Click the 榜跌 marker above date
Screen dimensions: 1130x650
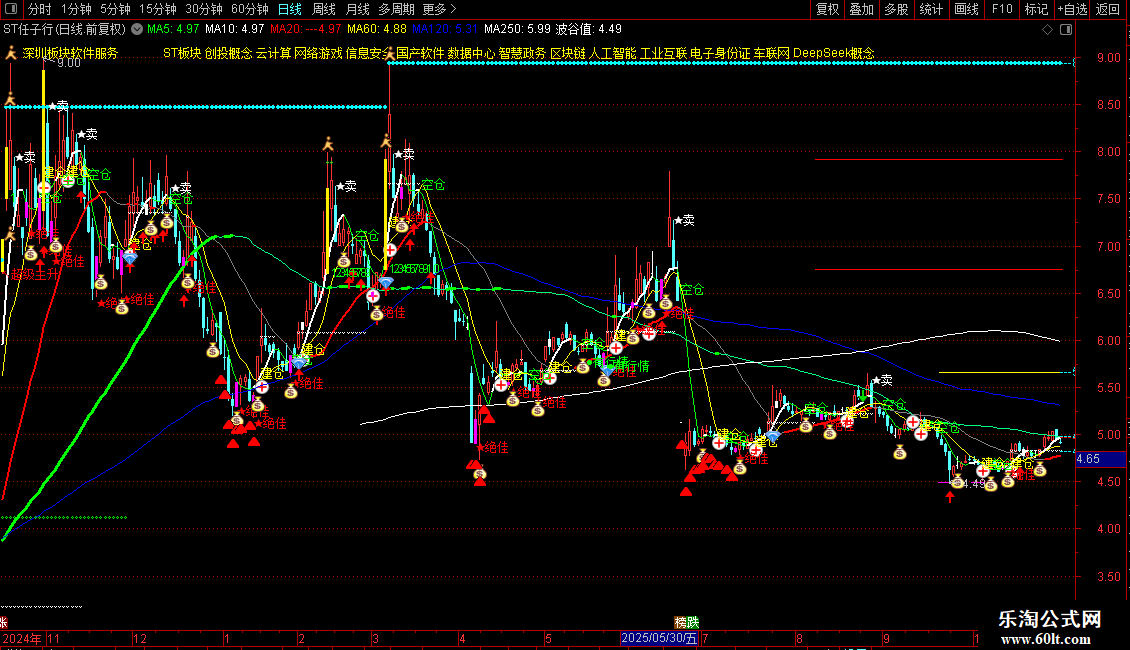point(687,622)
